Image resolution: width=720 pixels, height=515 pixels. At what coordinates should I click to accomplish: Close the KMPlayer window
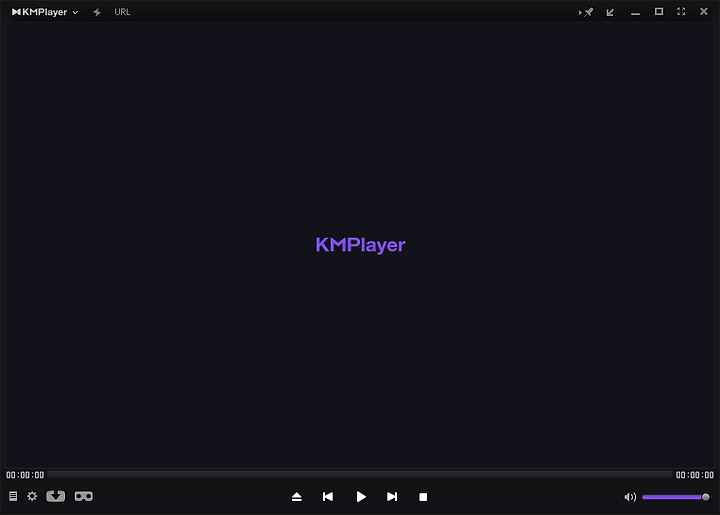[x=703, y=11]
